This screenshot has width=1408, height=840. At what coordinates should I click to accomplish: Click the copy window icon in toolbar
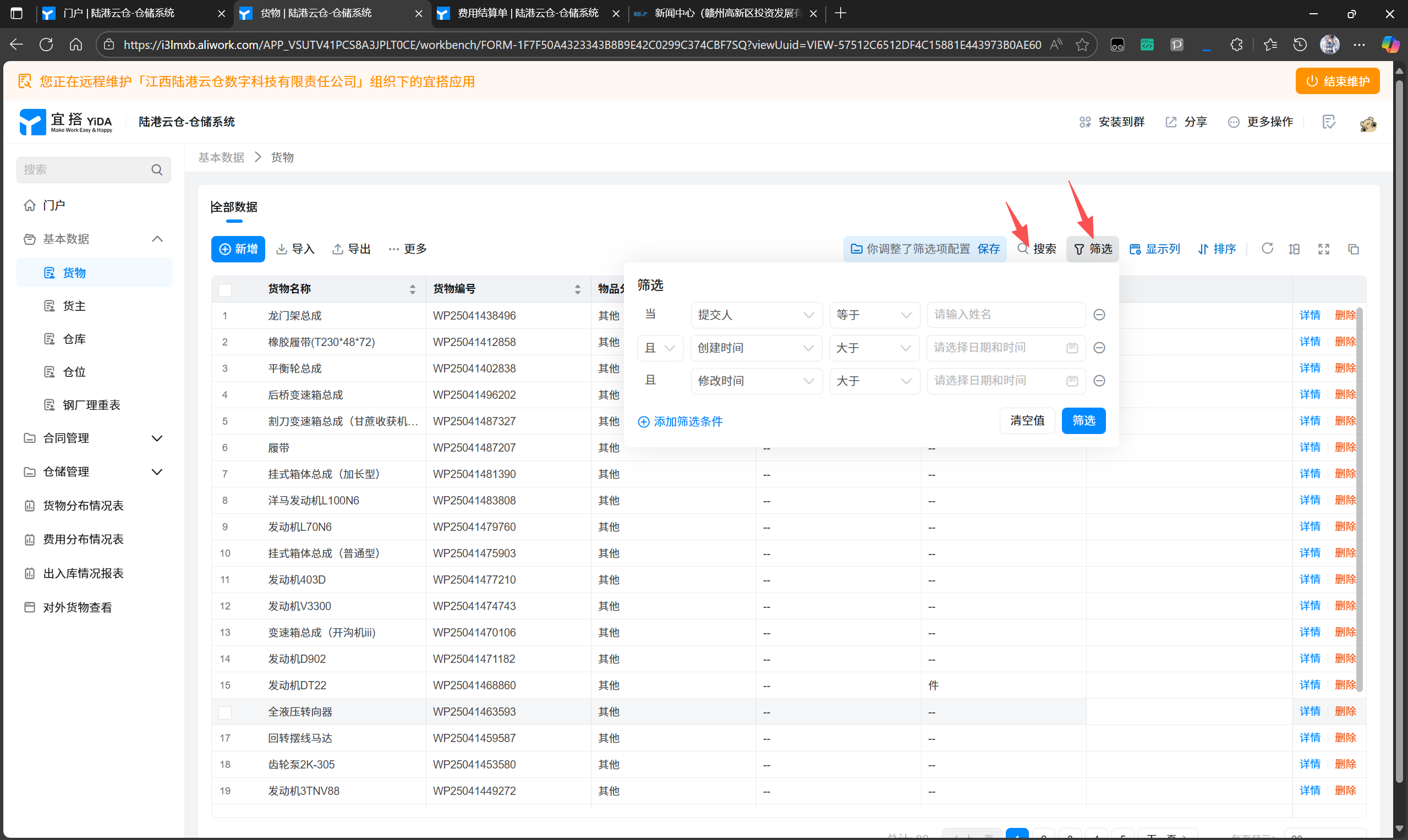1353,249
